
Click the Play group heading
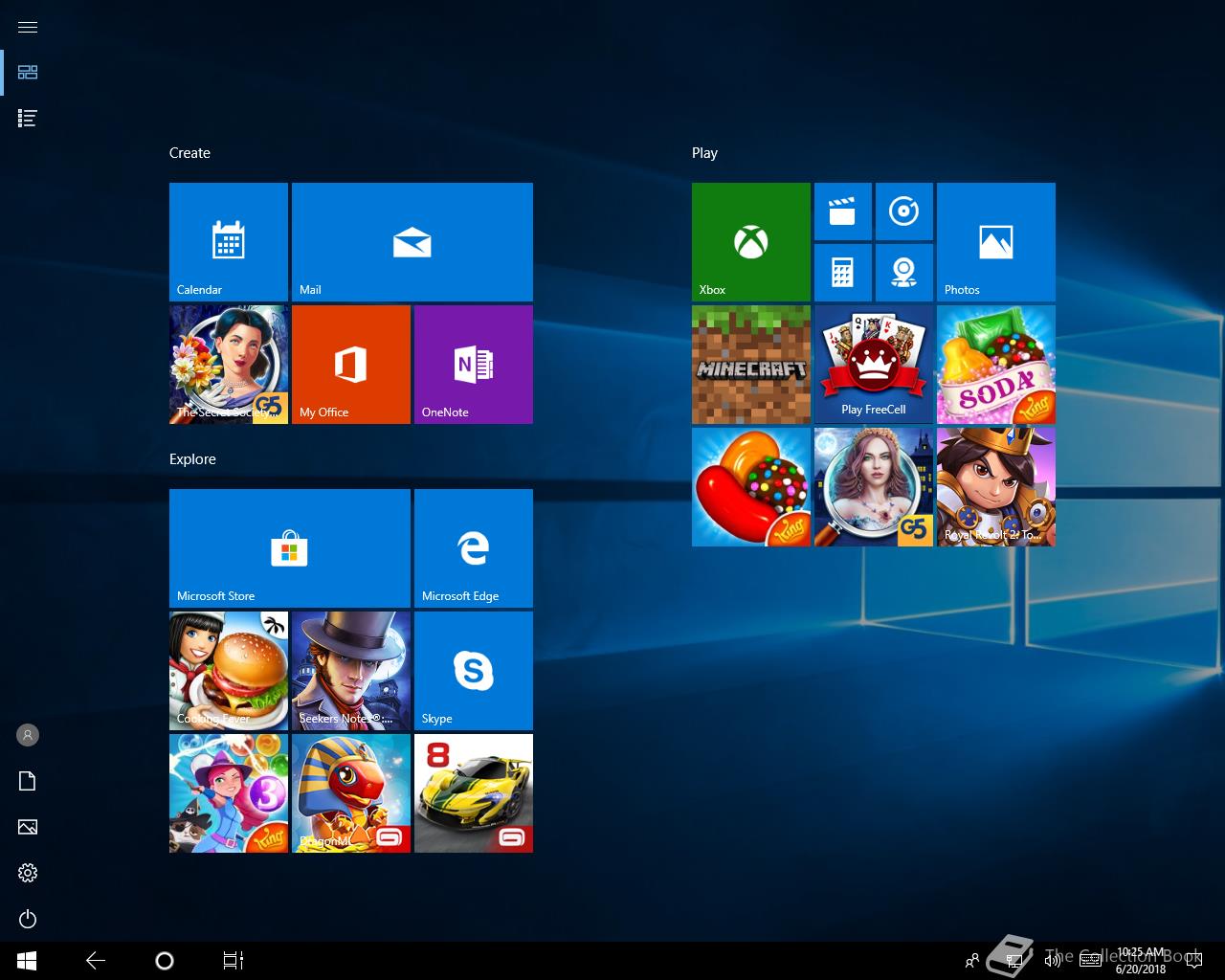pyautogui.click(x=704, y=153)
